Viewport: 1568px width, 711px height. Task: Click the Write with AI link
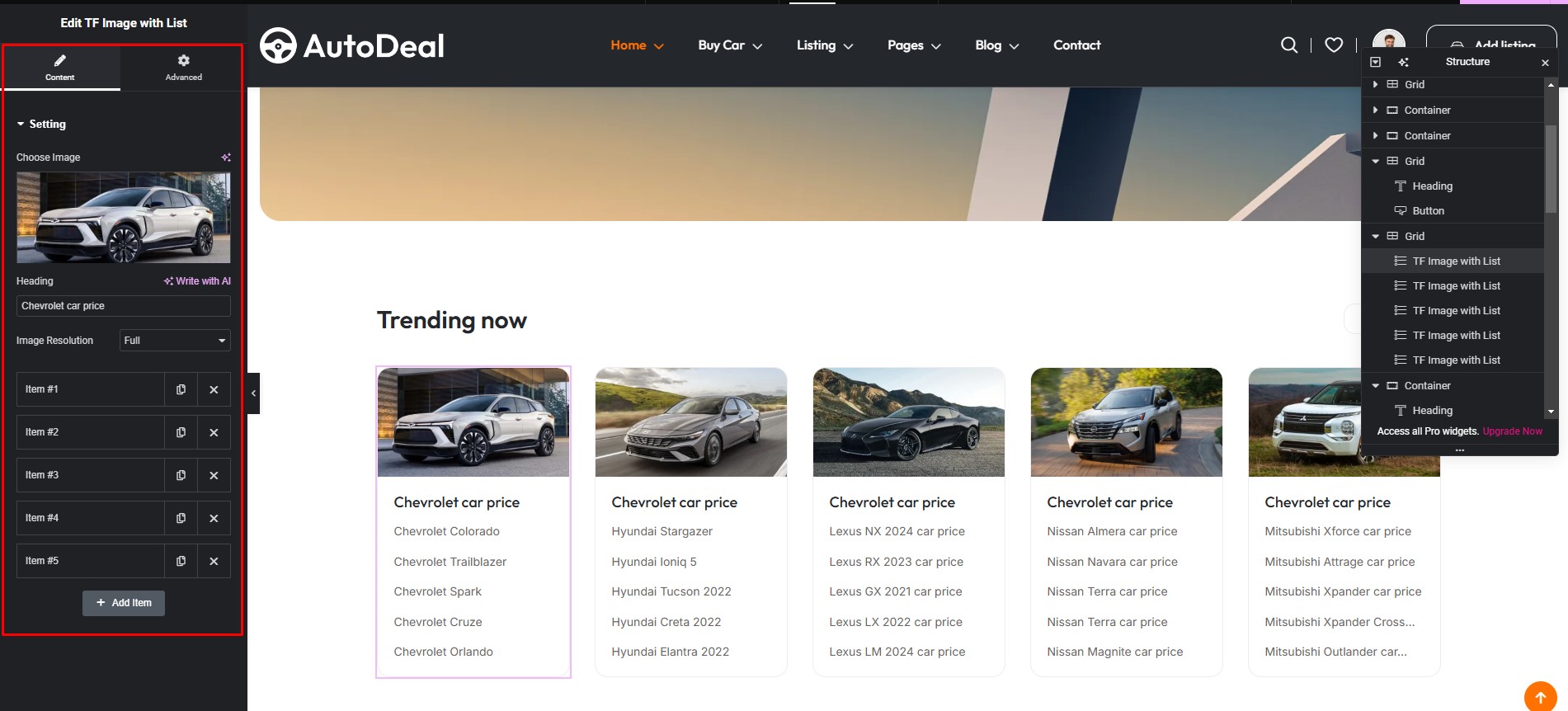(197, 281)
